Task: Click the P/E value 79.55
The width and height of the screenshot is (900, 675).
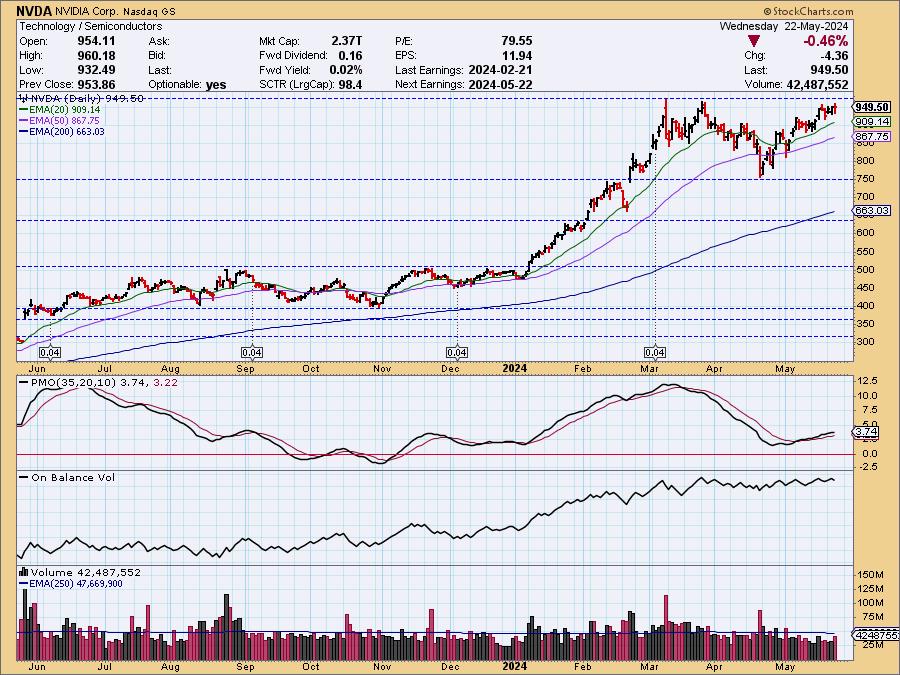Action: pyautogui.click(x=517, y=41)
